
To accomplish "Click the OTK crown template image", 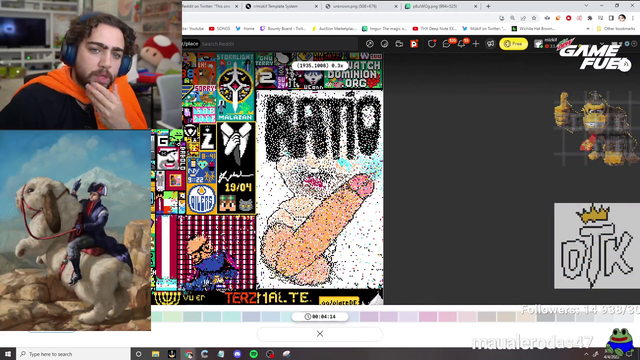I will pyautogui.click(x=597, y=246).
